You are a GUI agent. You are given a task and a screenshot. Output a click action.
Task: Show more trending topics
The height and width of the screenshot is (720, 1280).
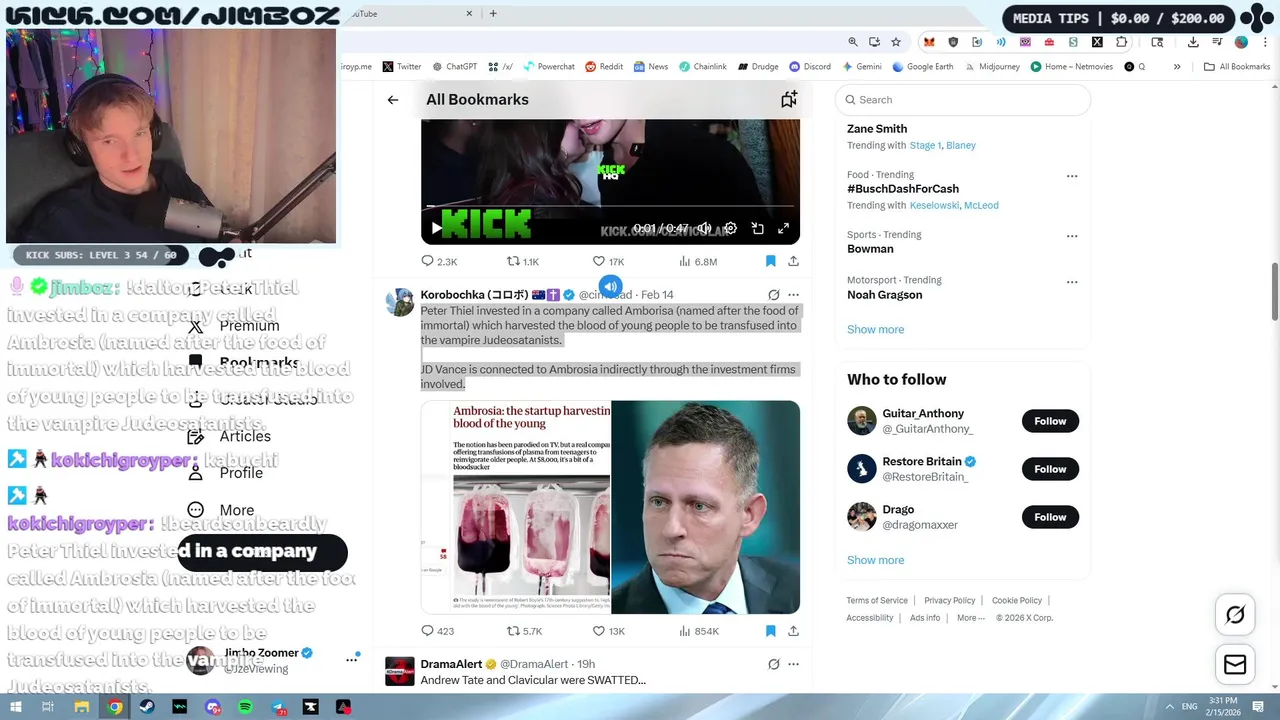[875, 329]
